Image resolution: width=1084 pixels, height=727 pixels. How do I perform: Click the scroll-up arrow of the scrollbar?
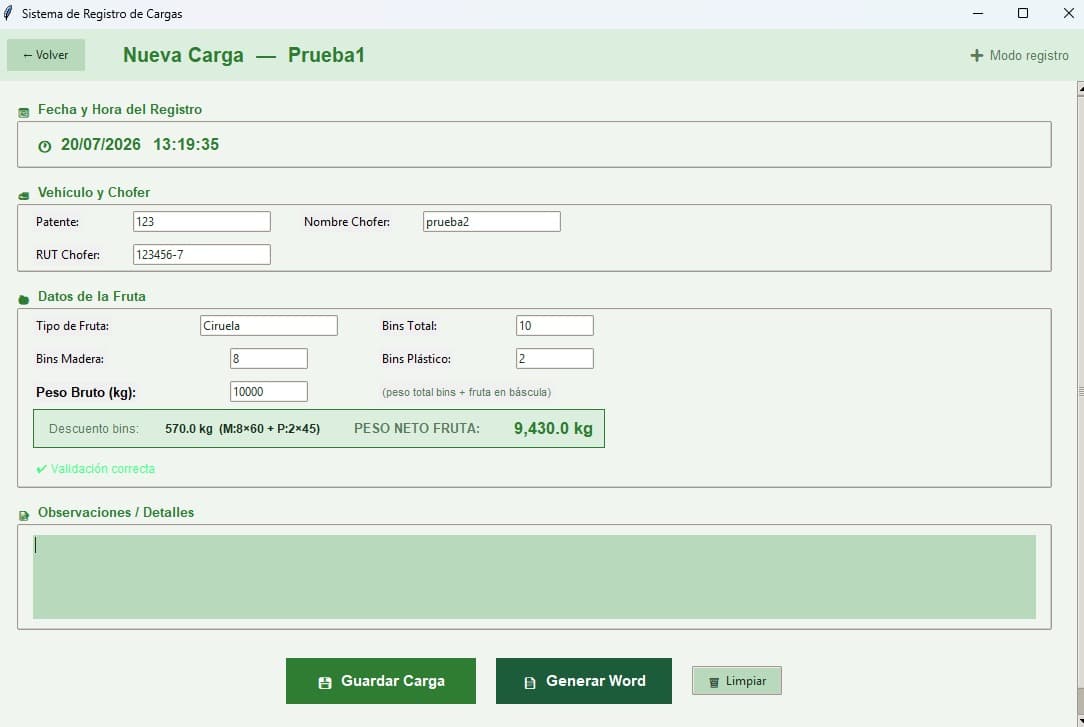(1081, 89)
